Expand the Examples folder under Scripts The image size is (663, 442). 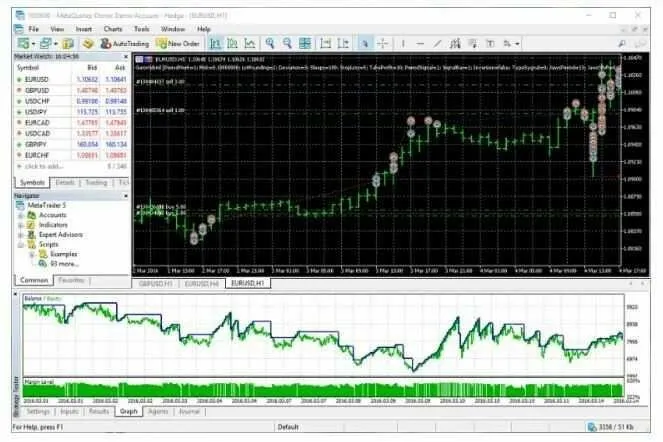(x=32, y=254)
